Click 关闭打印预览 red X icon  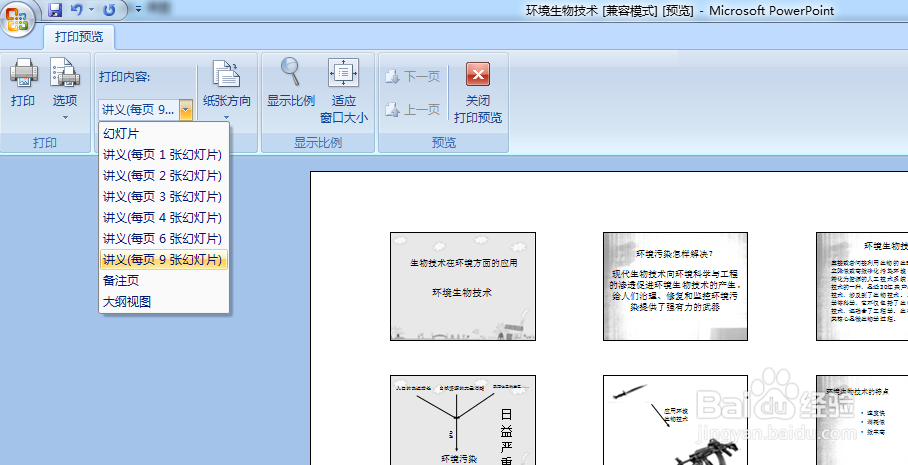click(x=478, y=74)
